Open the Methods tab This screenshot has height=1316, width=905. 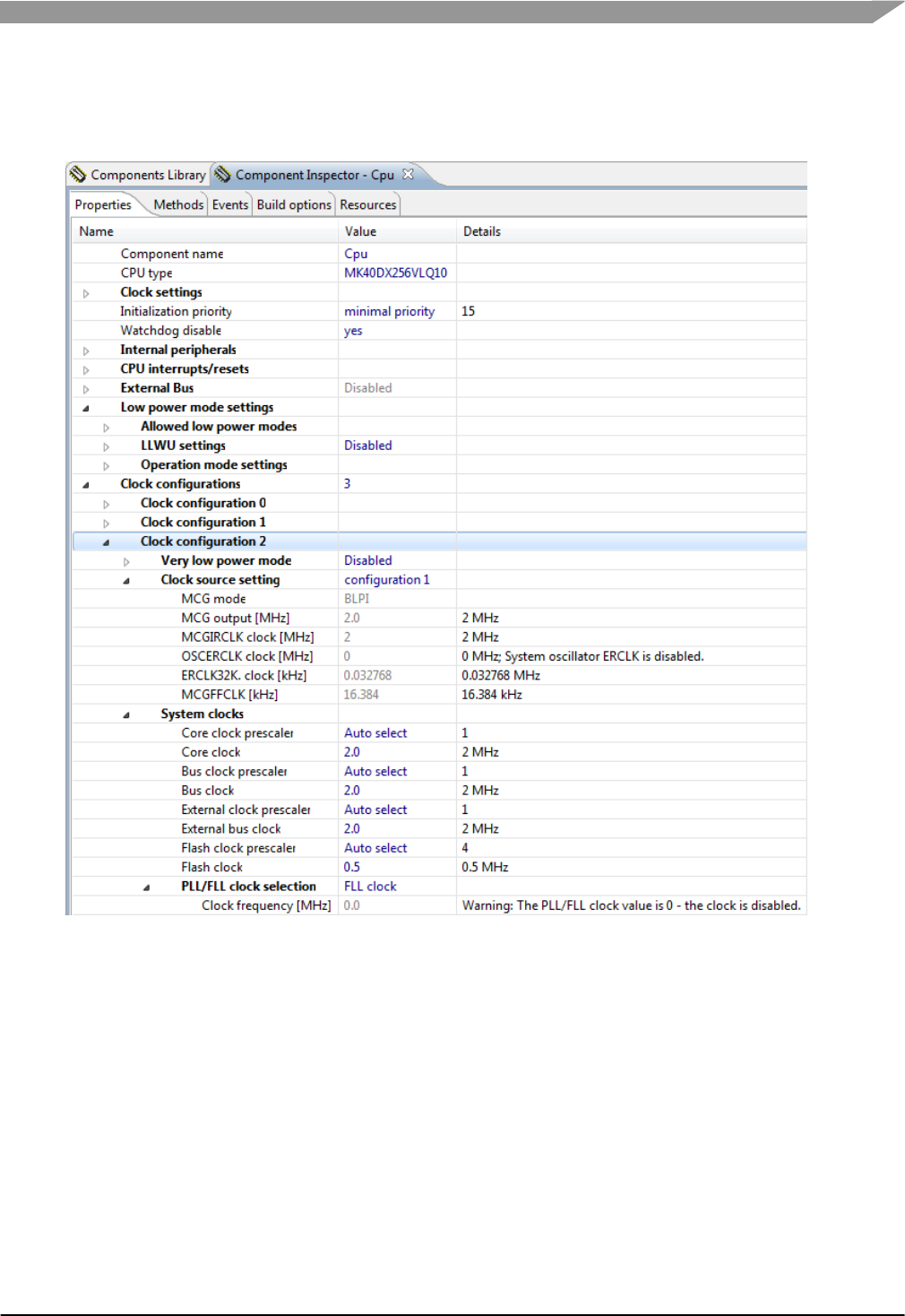[178, 204]
